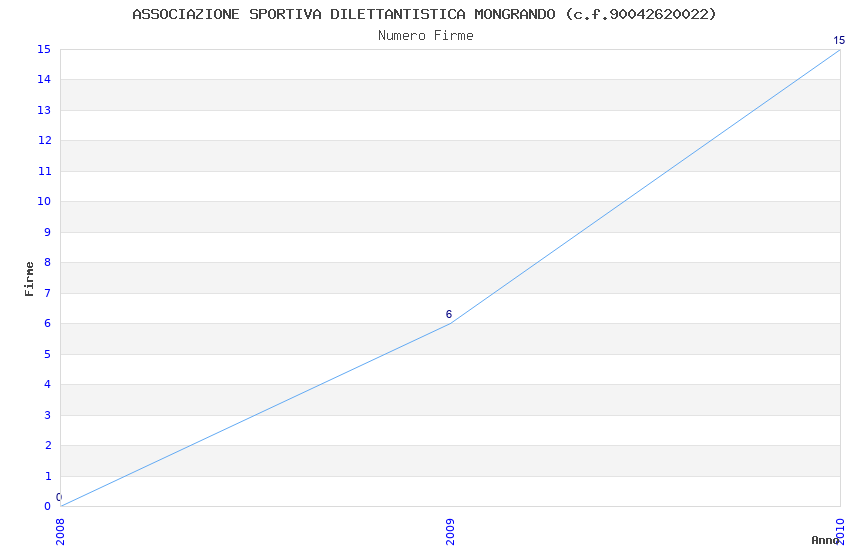The width and height of the screenshot is (850, 550).
Task: Click the y-axis tick label 7
Action: click(x=48, y=293)
